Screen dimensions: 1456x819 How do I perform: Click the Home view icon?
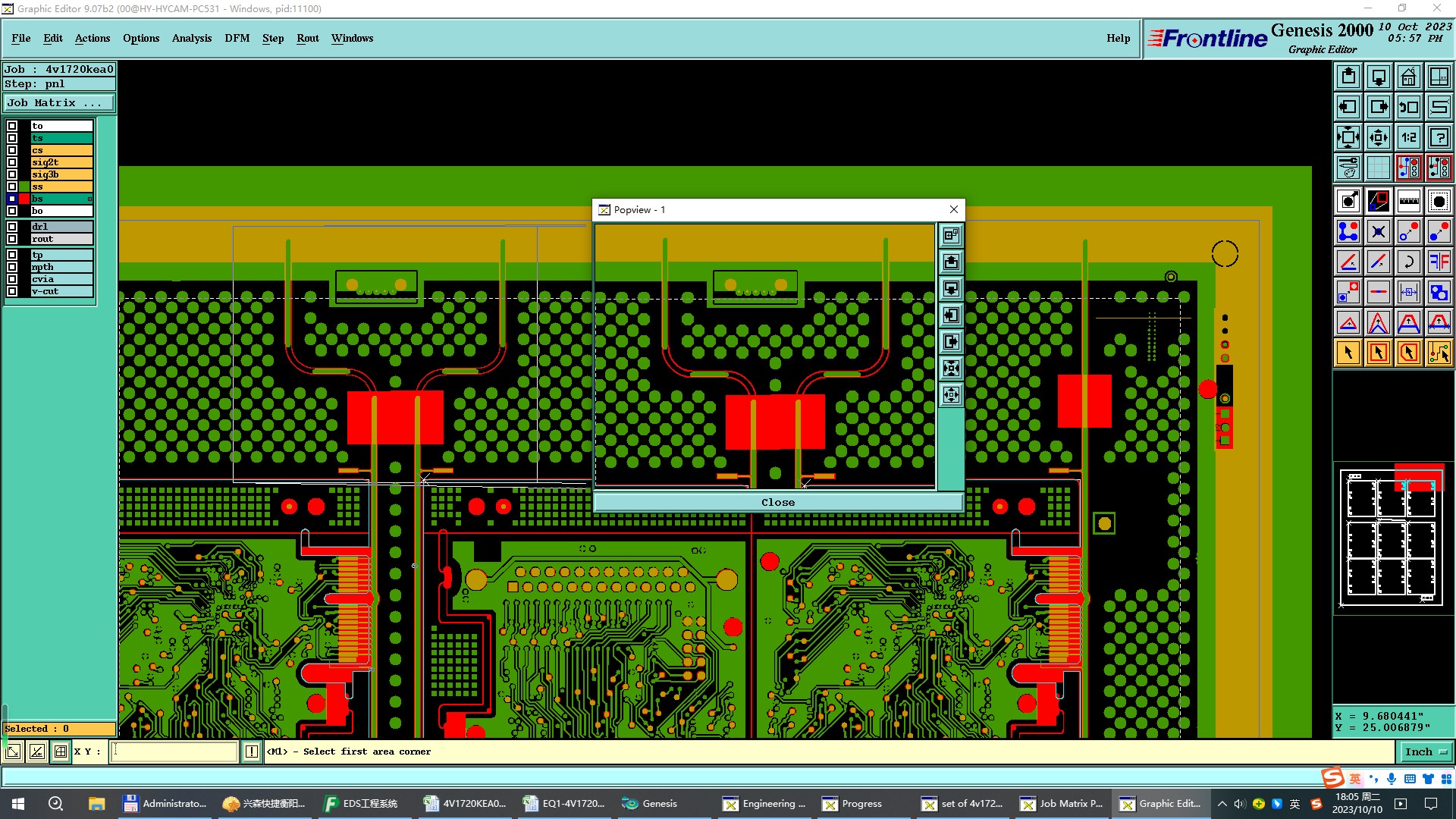click(x=1408, y=77)
